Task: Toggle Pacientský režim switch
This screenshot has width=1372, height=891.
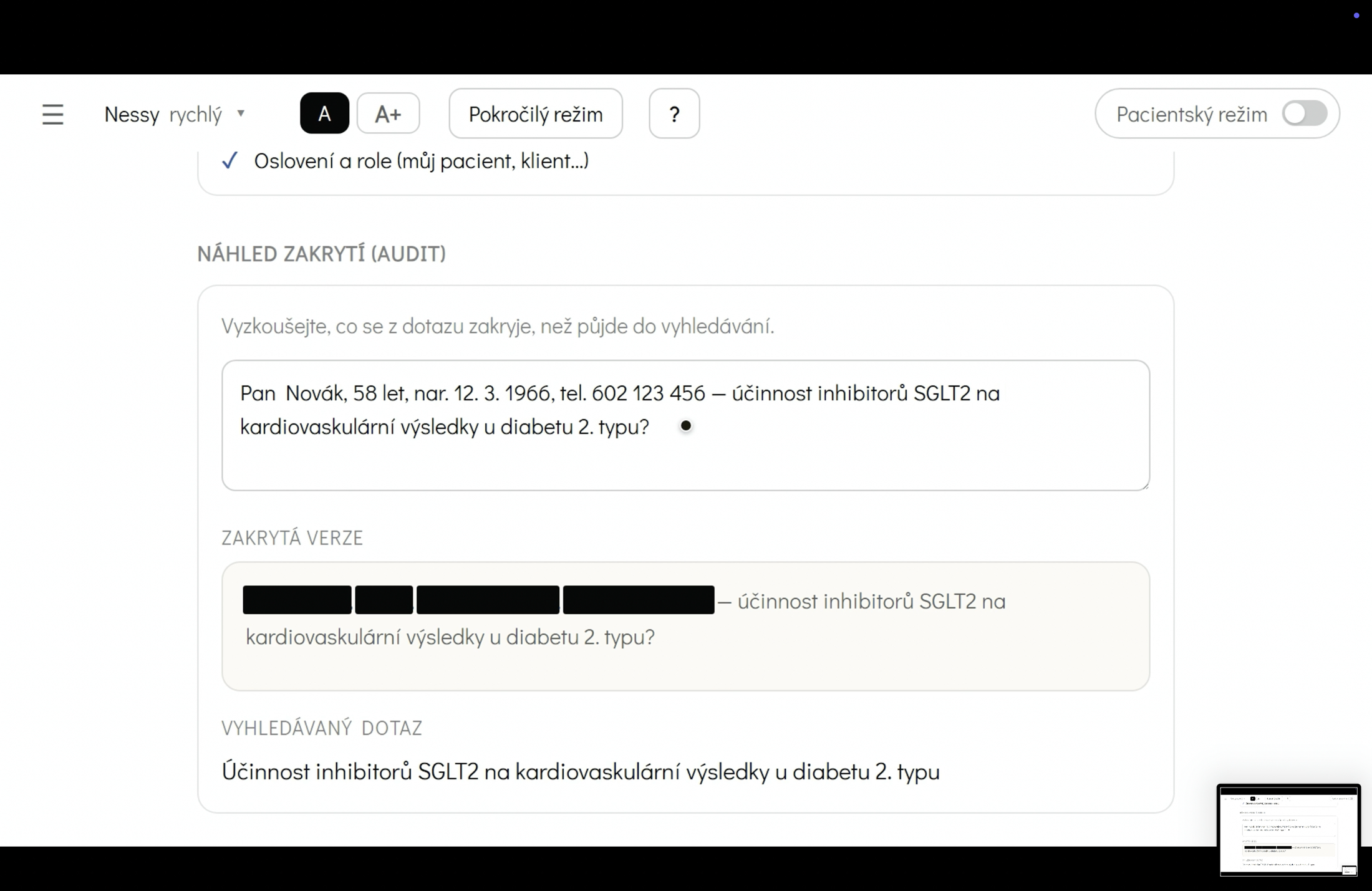Action: point(1305,113)
